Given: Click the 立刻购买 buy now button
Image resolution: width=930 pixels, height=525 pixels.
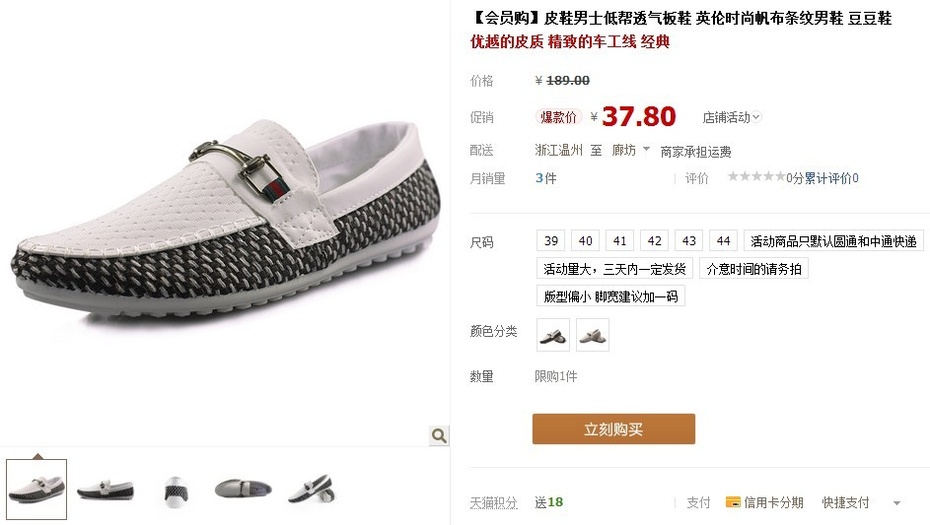Looking at the screenshot, I should point(613,429).
